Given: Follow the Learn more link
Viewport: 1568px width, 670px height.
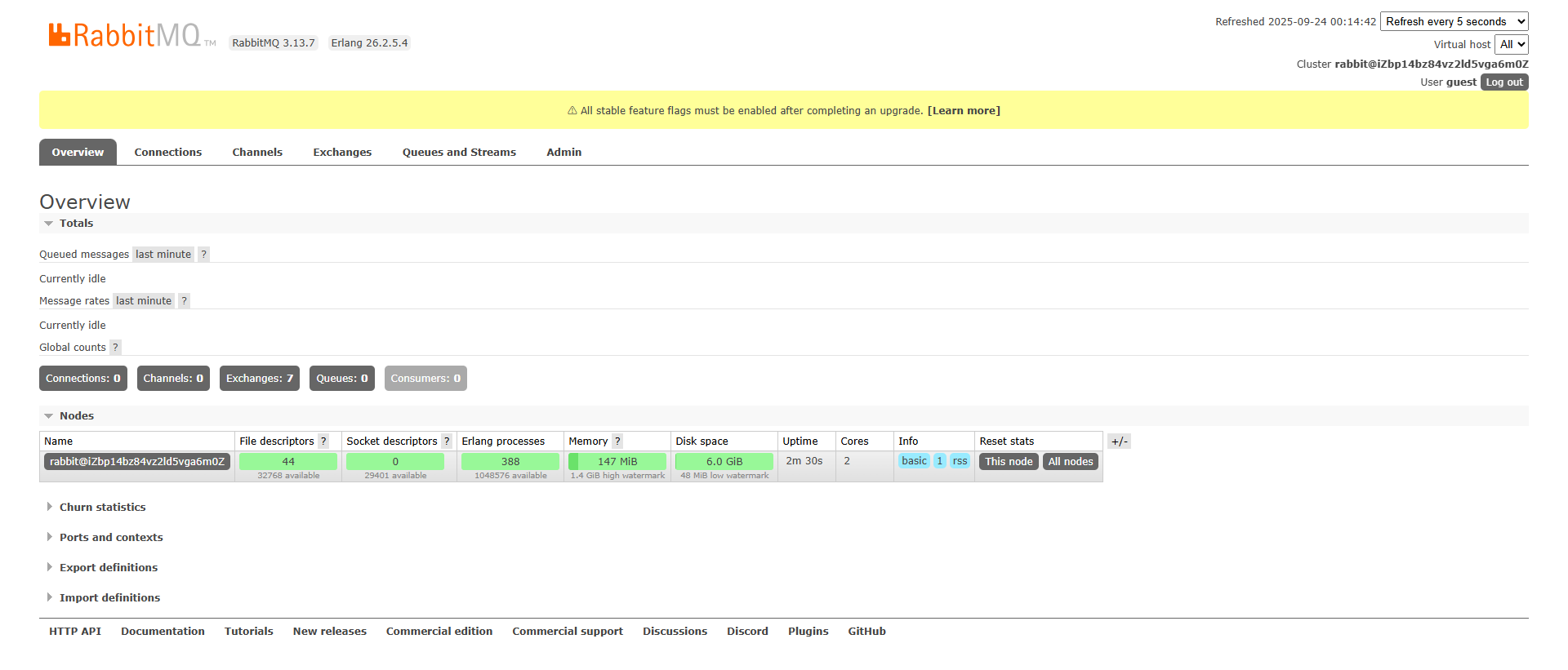Looking at the screenshot, I should (x=964, y=111).
